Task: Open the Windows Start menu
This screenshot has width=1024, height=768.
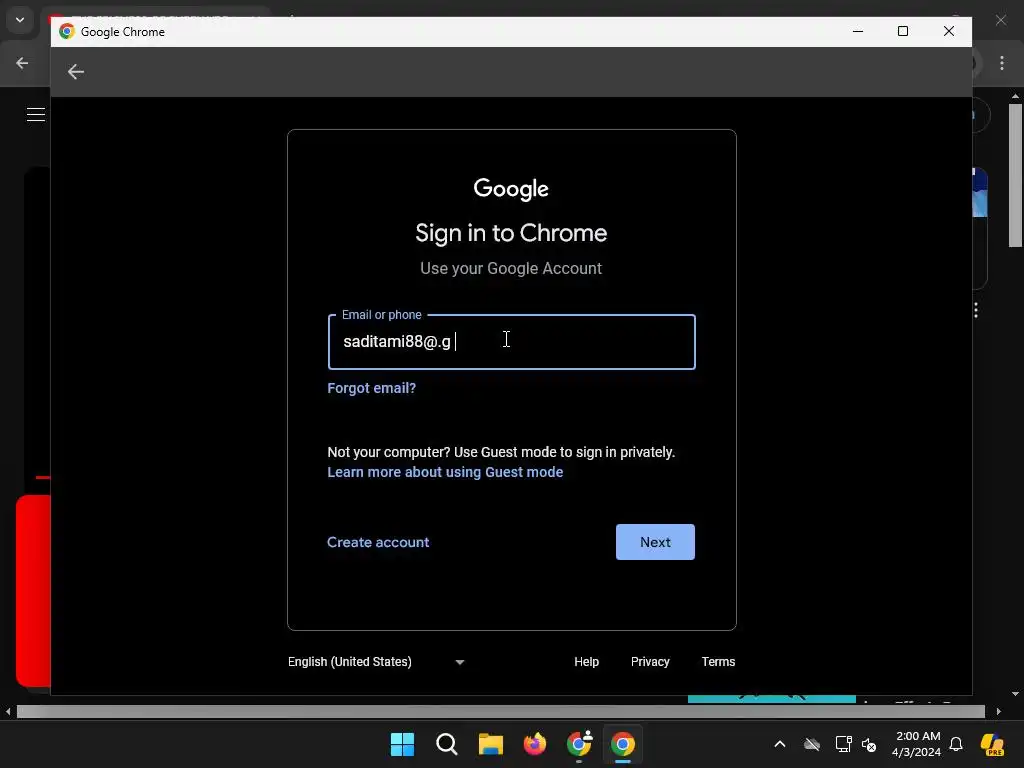Action: [x=402, y=744]
